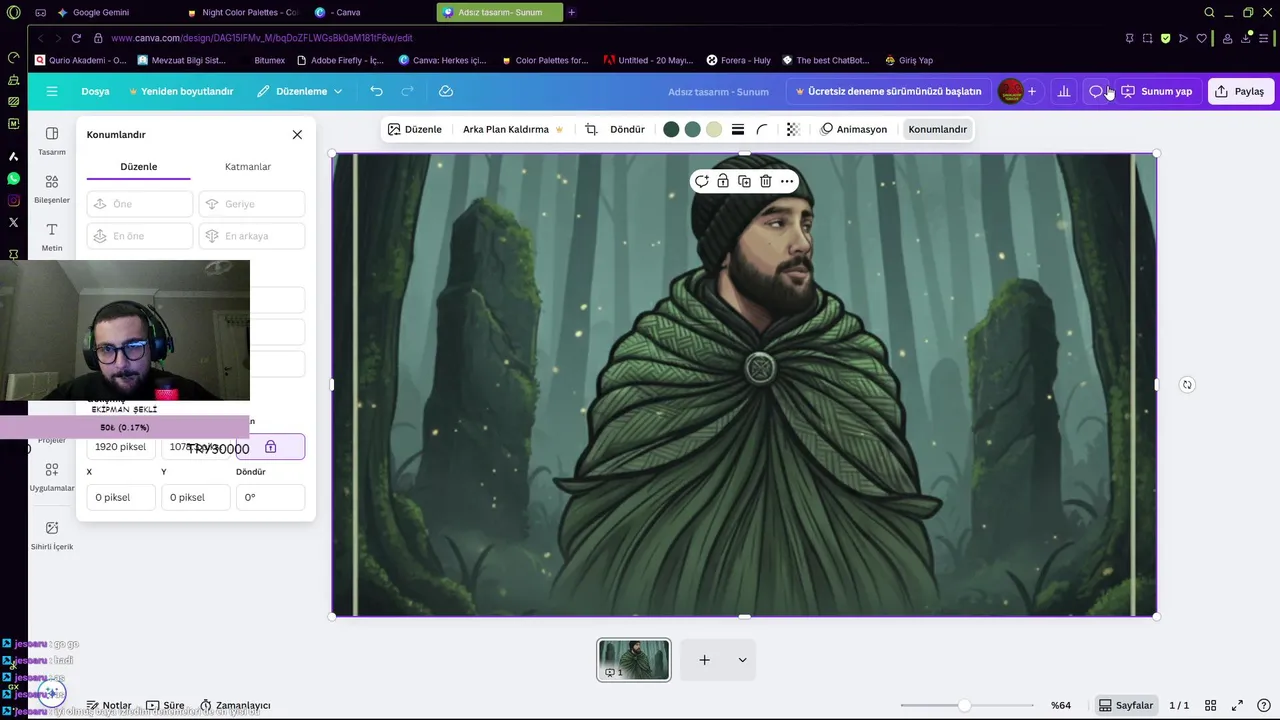This screenshot has width=1280, height=720.
Task: Click the width field showing 1920 piksel
Action: (121, 447)
